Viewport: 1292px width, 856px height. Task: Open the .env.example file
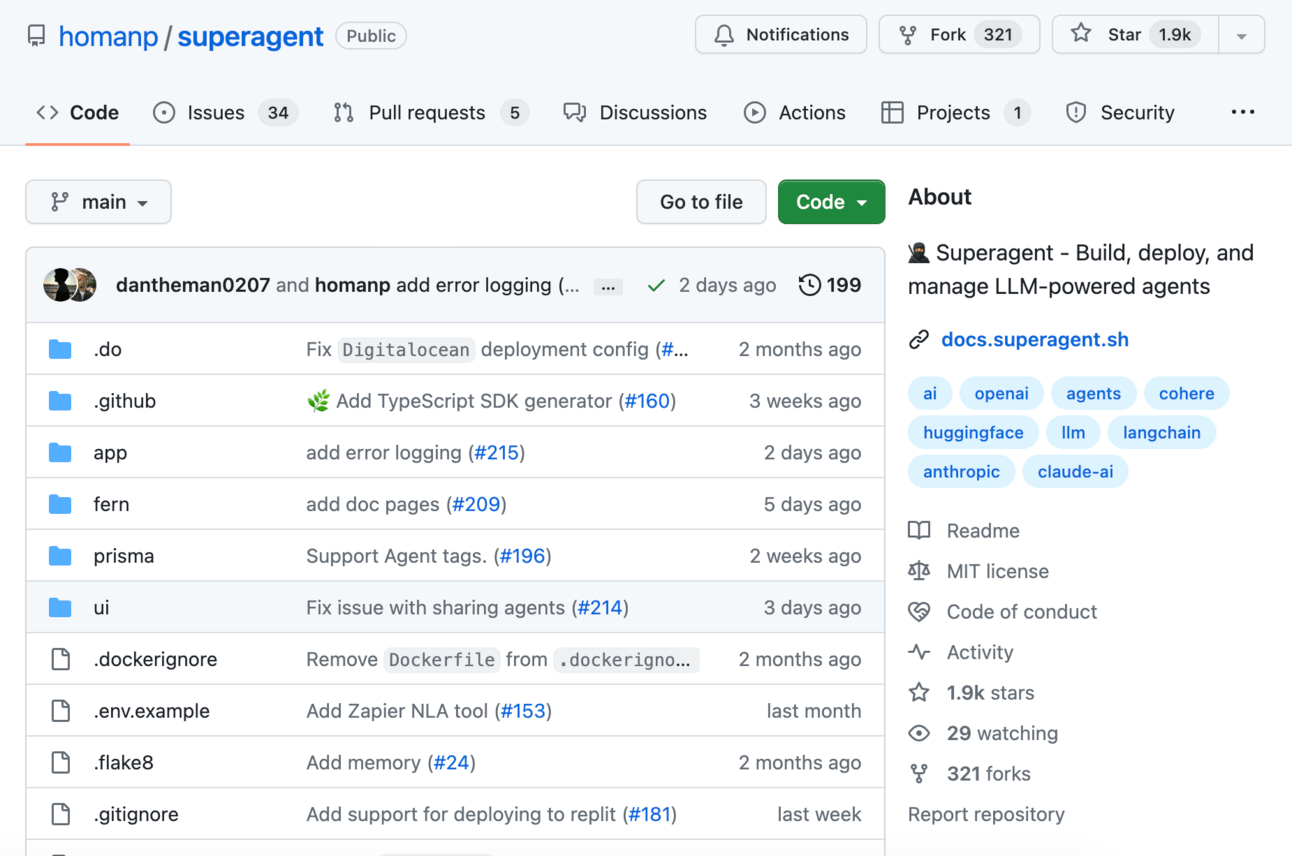pyautogui.click(x=152, y=711)
